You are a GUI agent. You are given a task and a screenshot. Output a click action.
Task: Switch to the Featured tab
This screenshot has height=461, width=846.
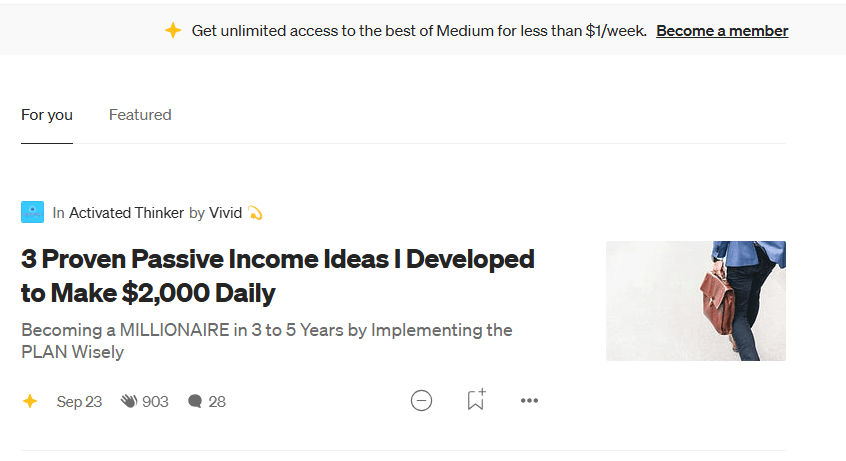tap(140, 115)
